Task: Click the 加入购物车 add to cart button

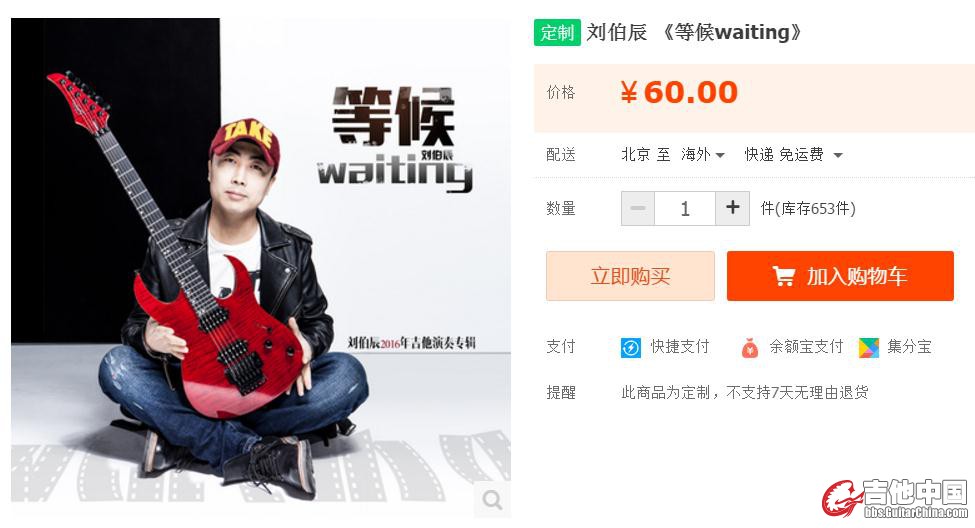Action: coord(840,276)
